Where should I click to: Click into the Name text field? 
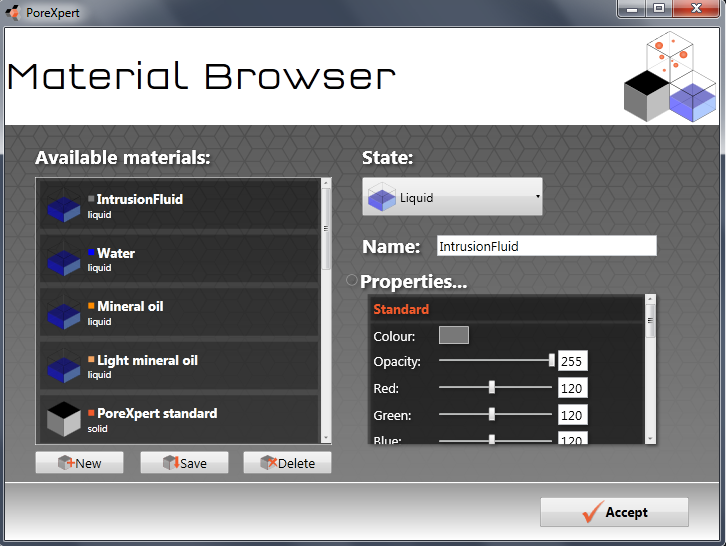546,246
